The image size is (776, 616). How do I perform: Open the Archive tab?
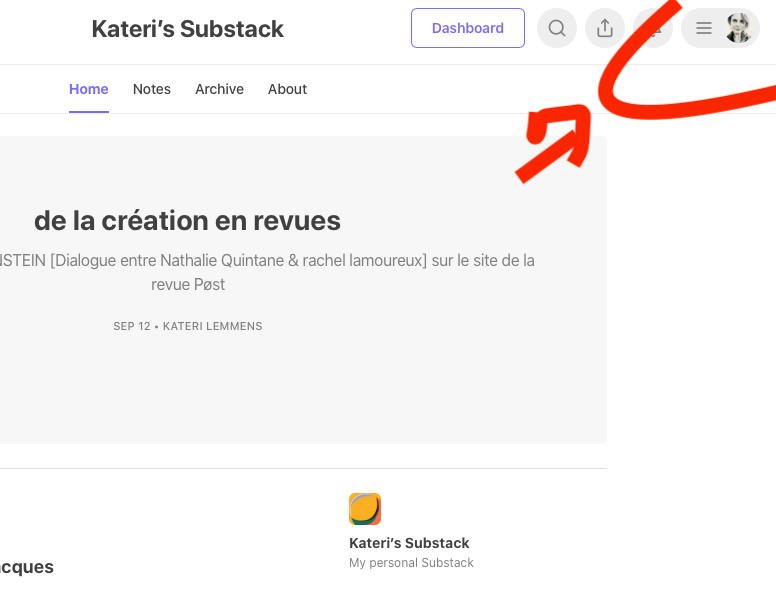point(219,89)
